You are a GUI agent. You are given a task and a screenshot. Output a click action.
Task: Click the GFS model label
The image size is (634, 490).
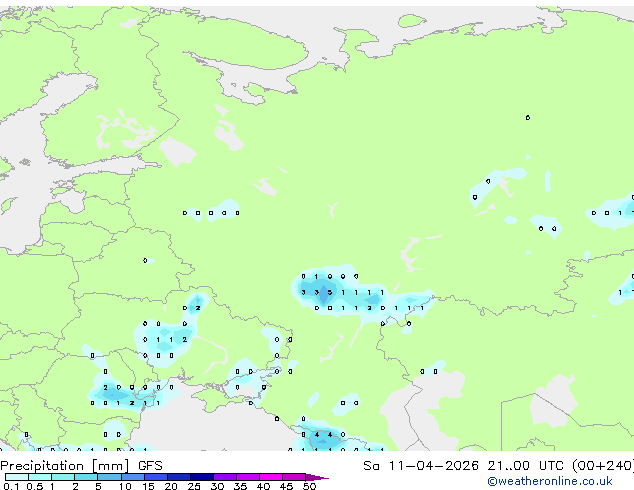coord(150,466)
